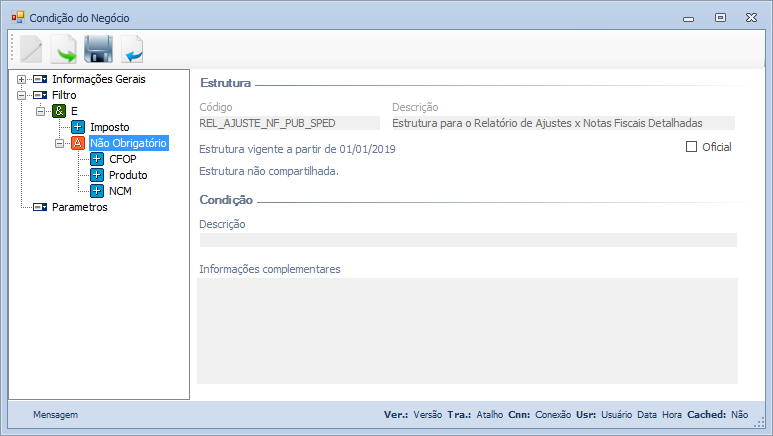773x436 pixels.
Task: Click the Informações complementares text area
Action: (467, 331)
